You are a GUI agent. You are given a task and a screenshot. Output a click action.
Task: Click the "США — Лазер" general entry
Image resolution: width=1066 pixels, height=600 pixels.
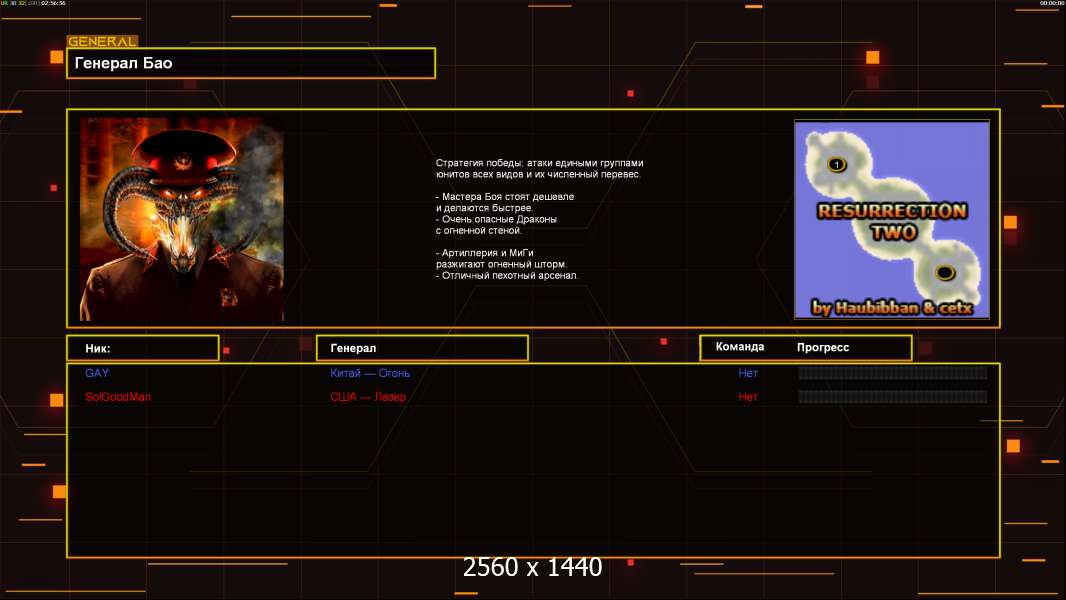[x=368, y=397]
